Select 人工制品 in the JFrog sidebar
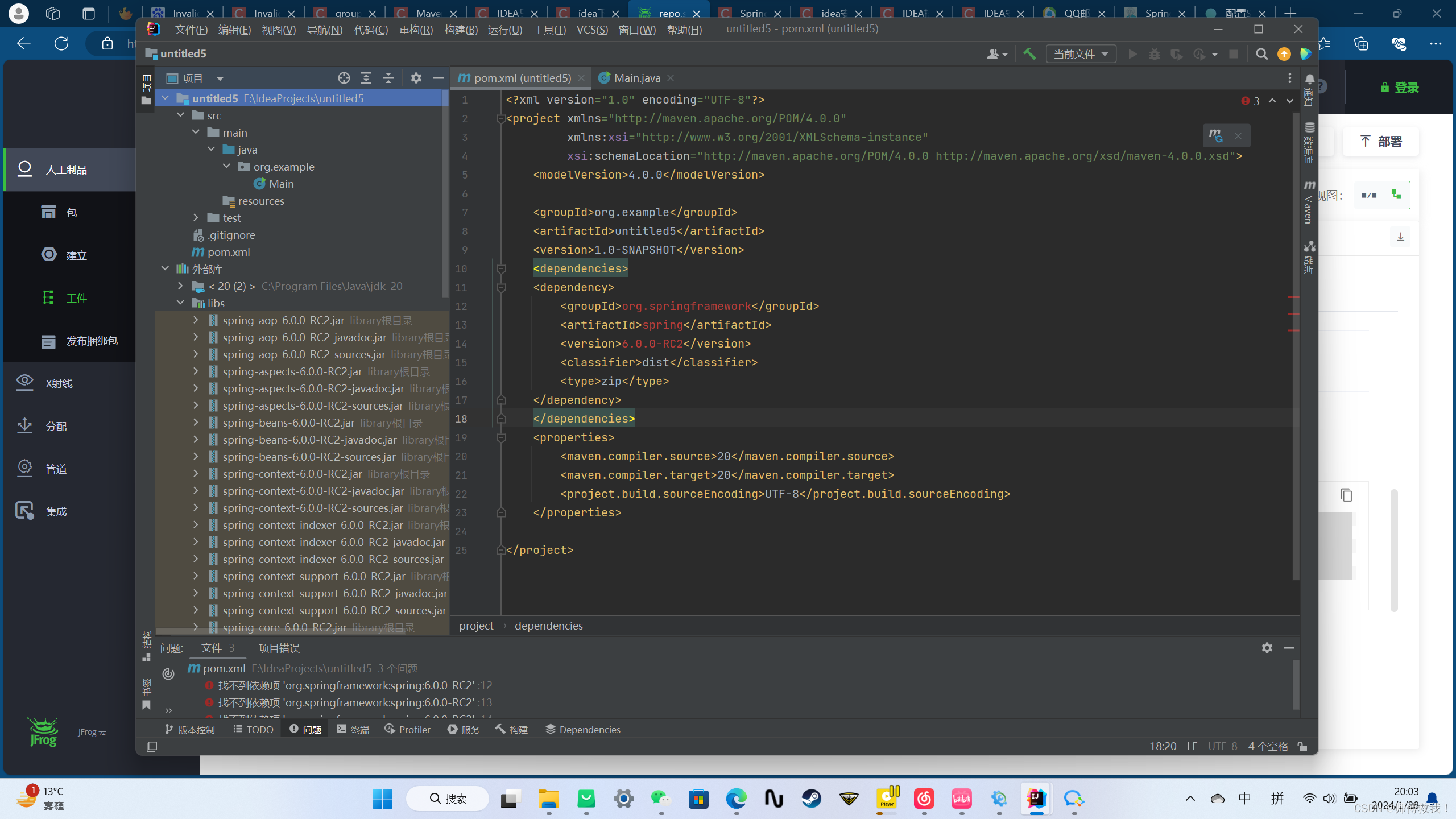The width and height of the screenshot is (1456, 819). (67, 169)
